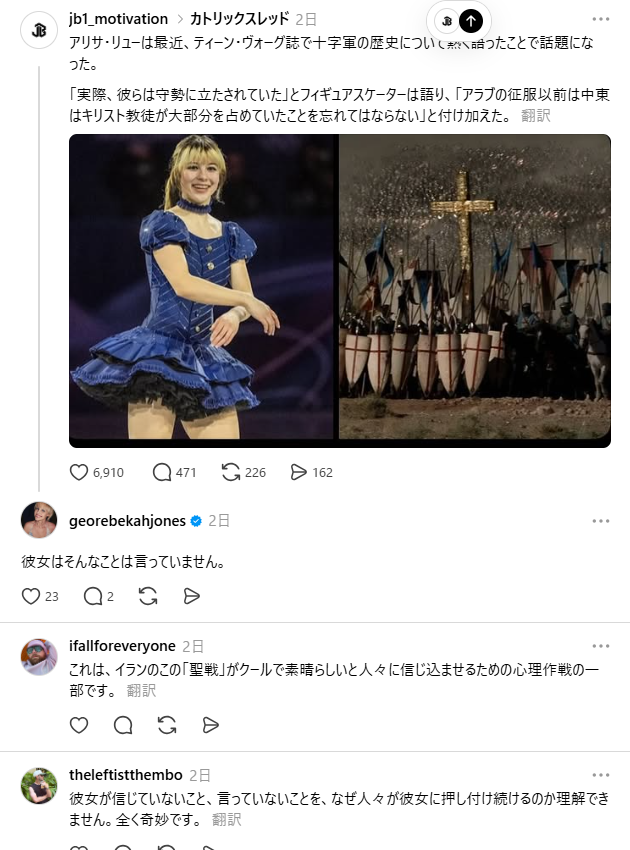Repost the jb1_motivation post with 226 reposts
The height and width of the screenshot is (850, 630).
(x=230, y=472)
